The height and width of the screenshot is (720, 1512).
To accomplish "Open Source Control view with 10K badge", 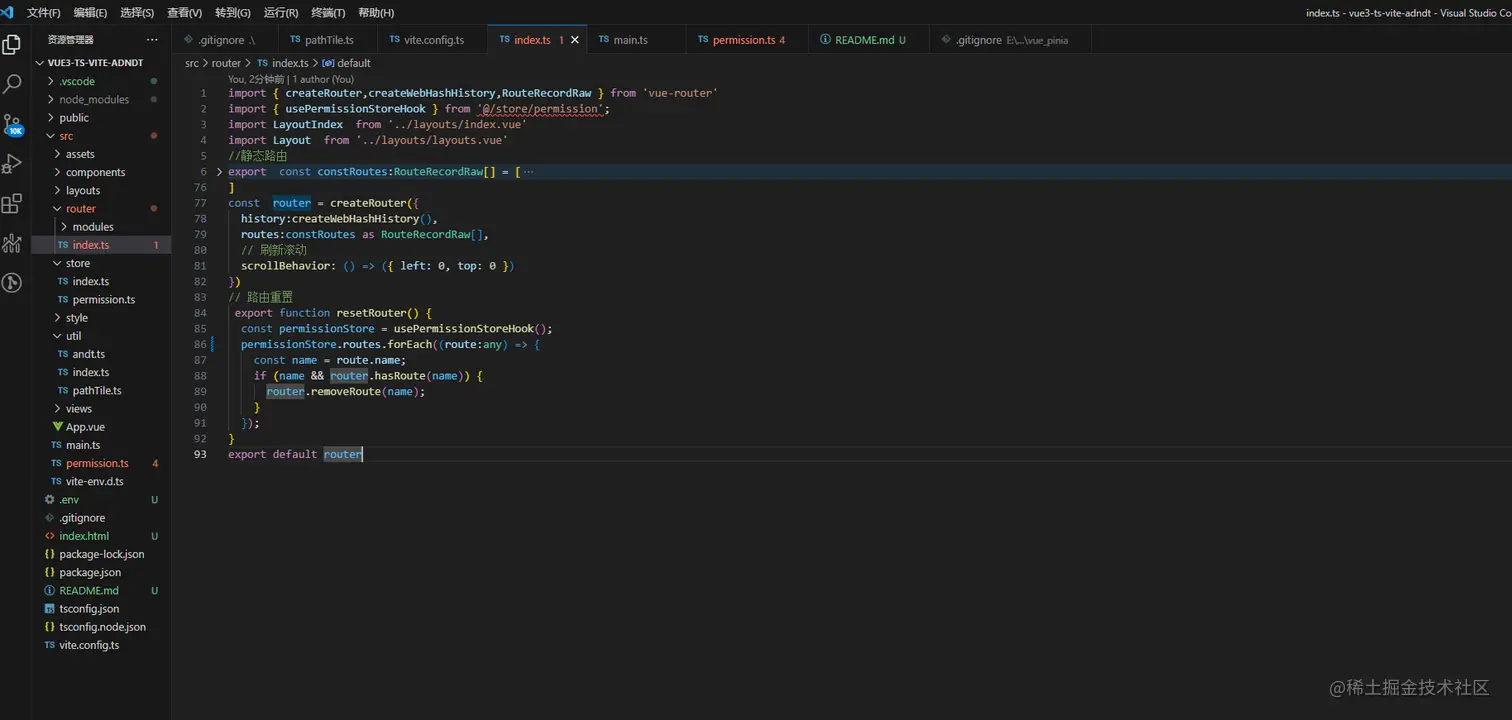I will 12,125.
